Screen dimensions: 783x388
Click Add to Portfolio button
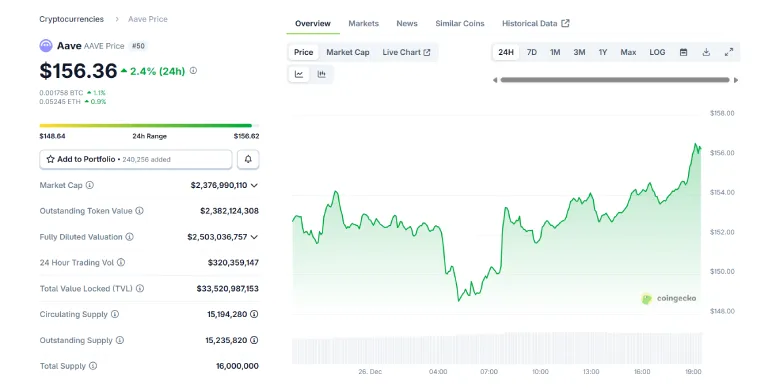136,159
